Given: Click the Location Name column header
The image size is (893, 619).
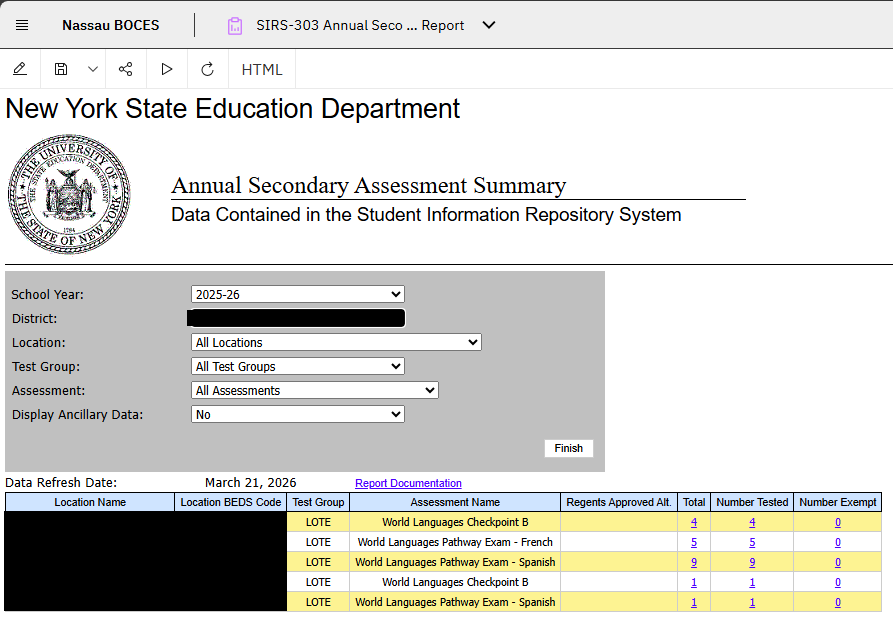Looking at the screenshot, I should click(x=90, y=502).
